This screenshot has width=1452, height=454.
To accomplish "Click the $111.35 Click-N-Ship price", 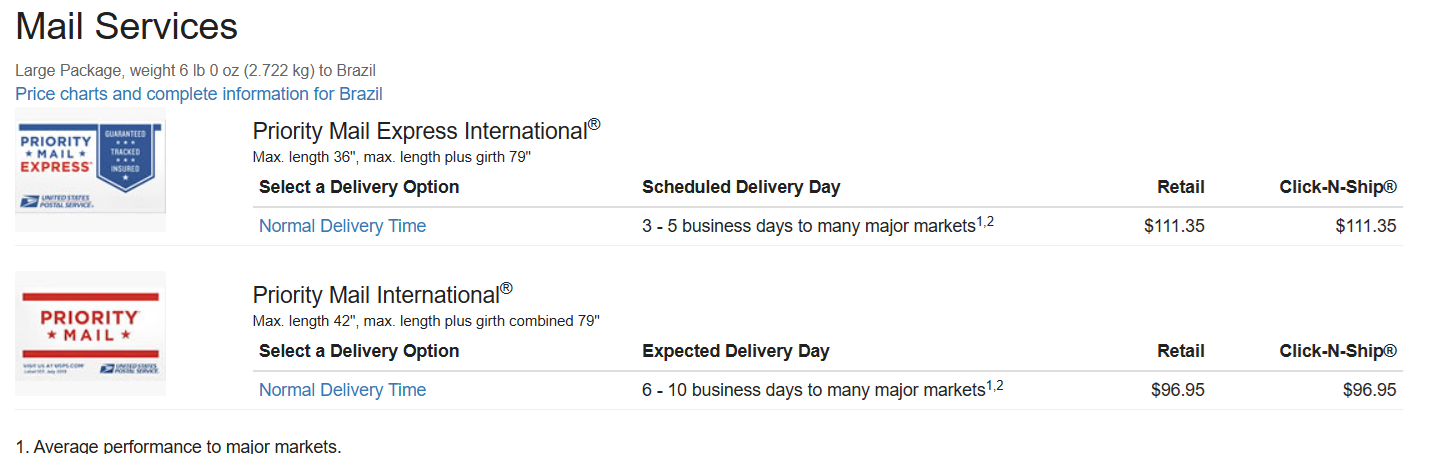I will click(x=1366, y=226).
